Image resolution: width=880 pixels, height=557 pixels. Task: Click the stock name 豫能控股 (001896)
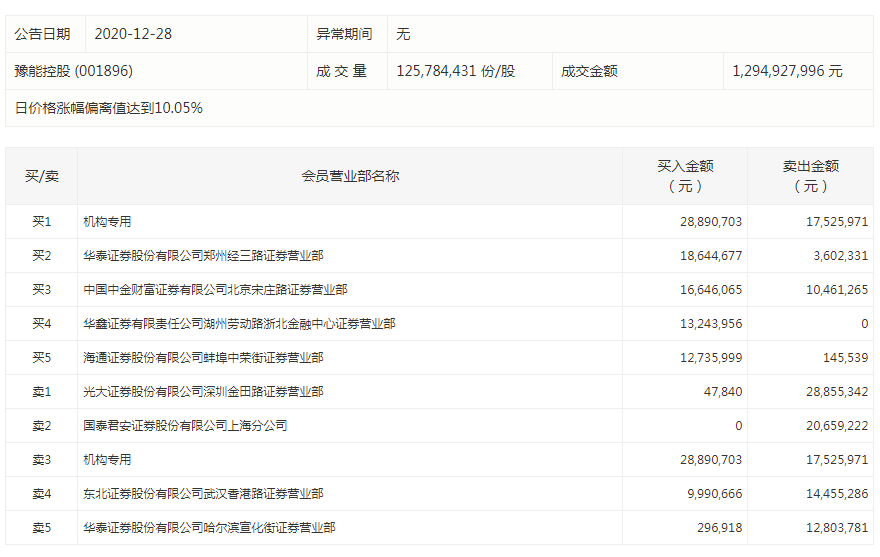[74, 71]
